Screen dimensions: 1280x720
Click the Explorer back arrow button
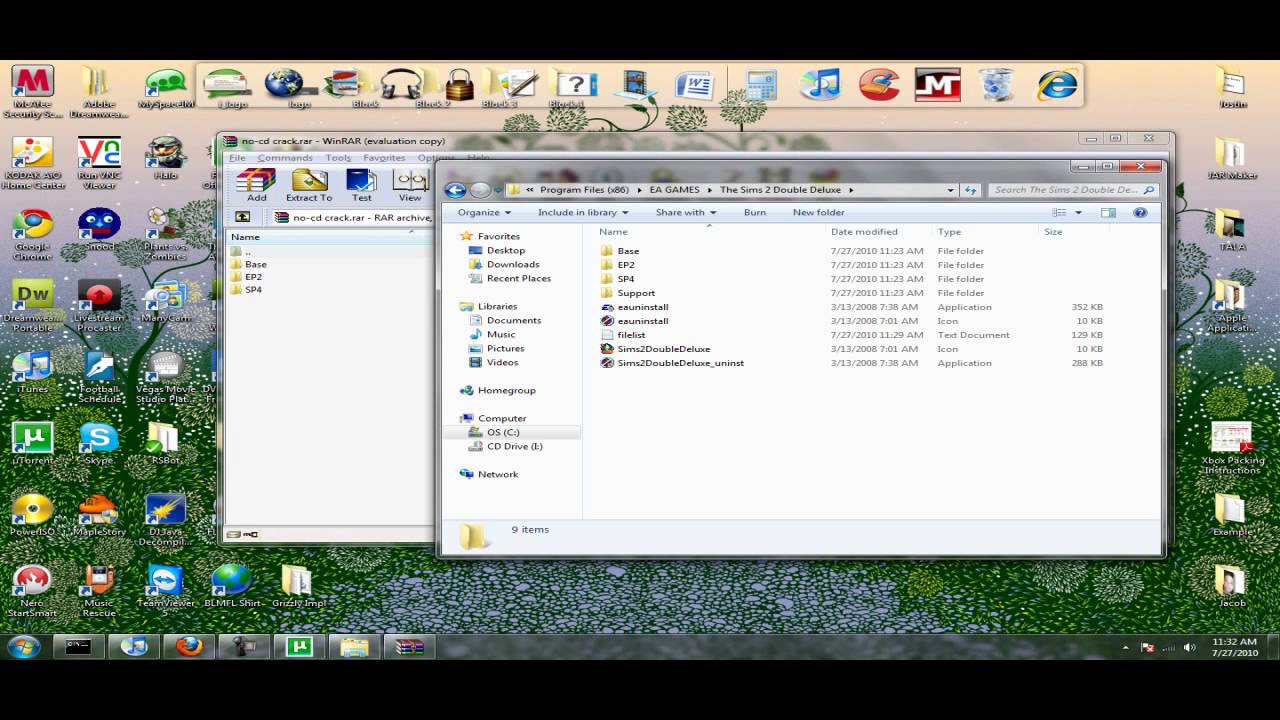(x=456, y=190)
